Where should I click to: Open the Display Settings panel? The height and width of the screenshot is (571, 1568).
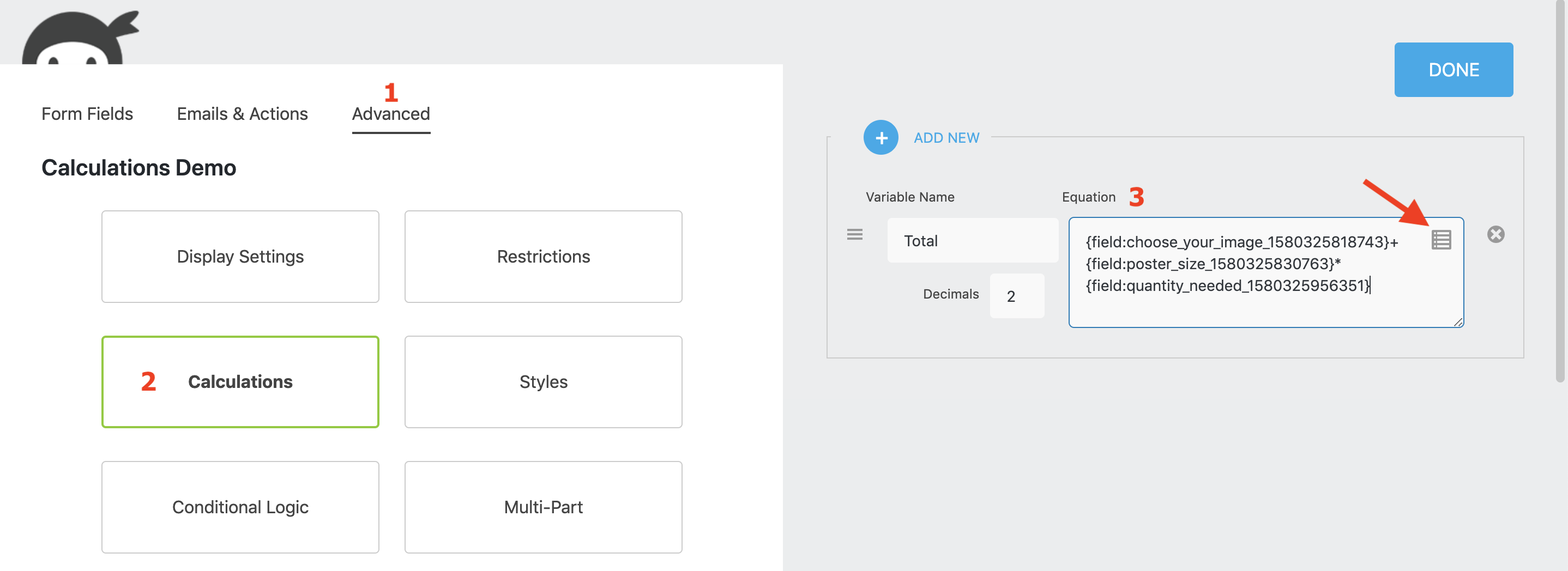pyautogui.click(x=240, y=256)
